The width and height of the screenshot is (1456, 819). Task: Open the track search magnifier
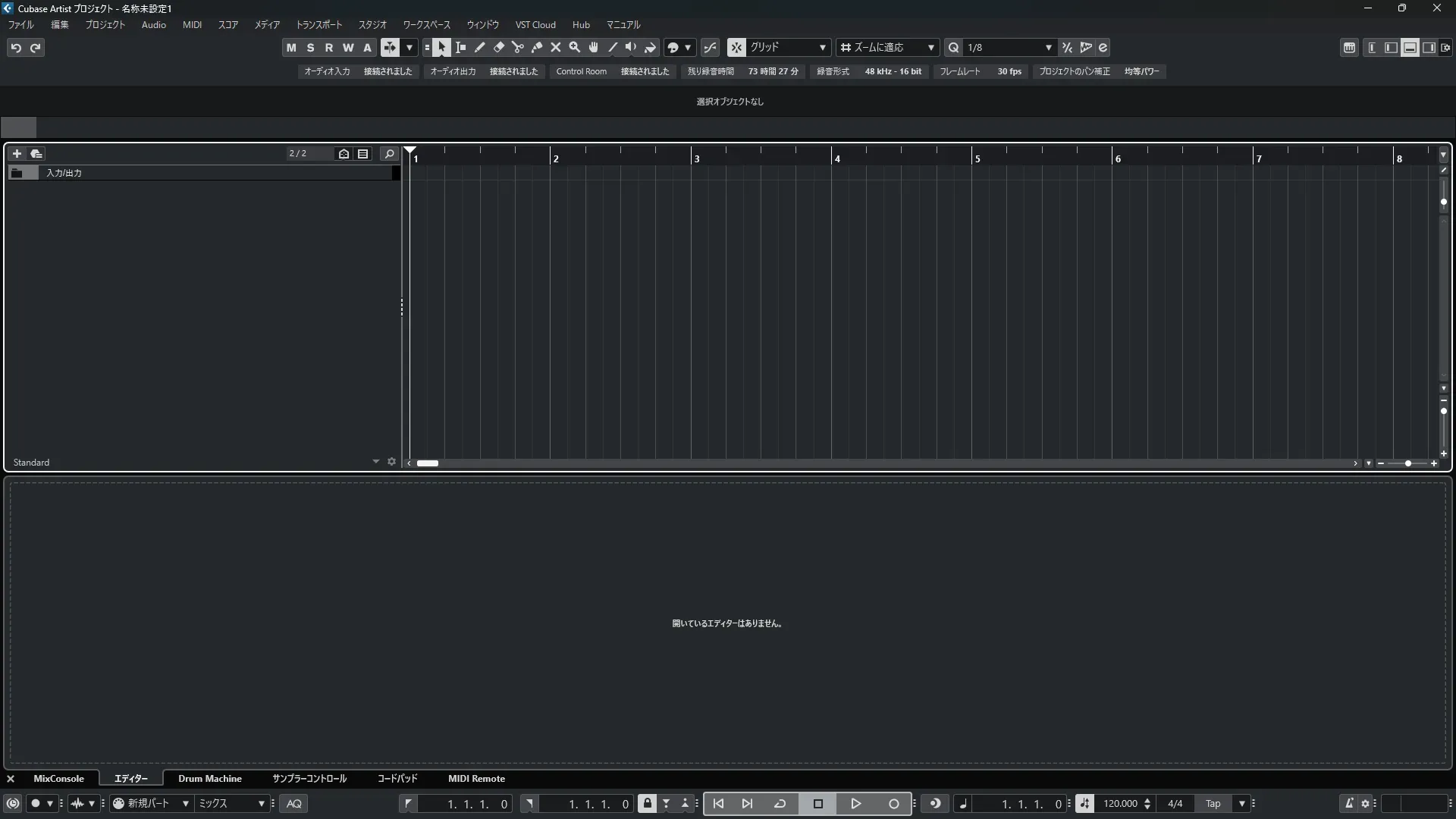click(x=389, y=154)
